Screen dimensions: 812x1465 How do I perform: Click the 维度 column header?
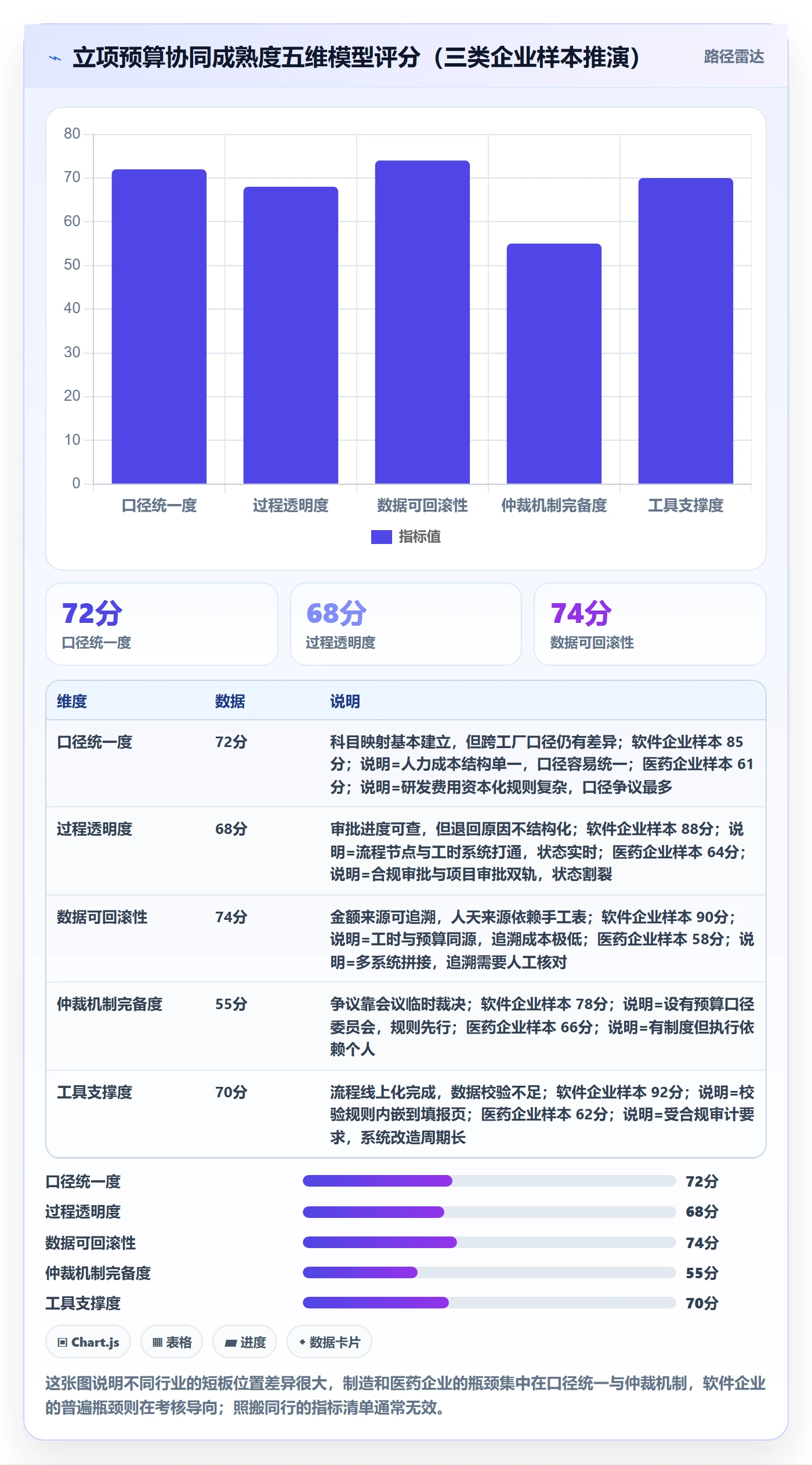[72, 701]
